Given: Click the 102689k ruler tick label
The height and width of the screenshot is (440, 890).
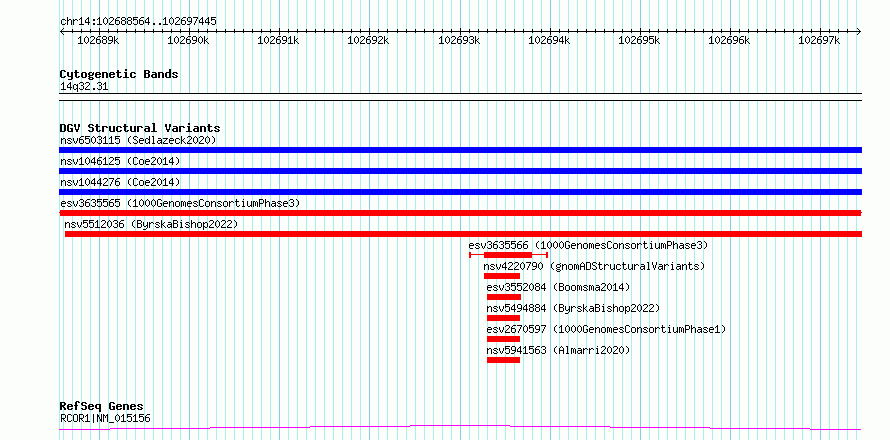Looking at the screenshot, I should [98, 40].
